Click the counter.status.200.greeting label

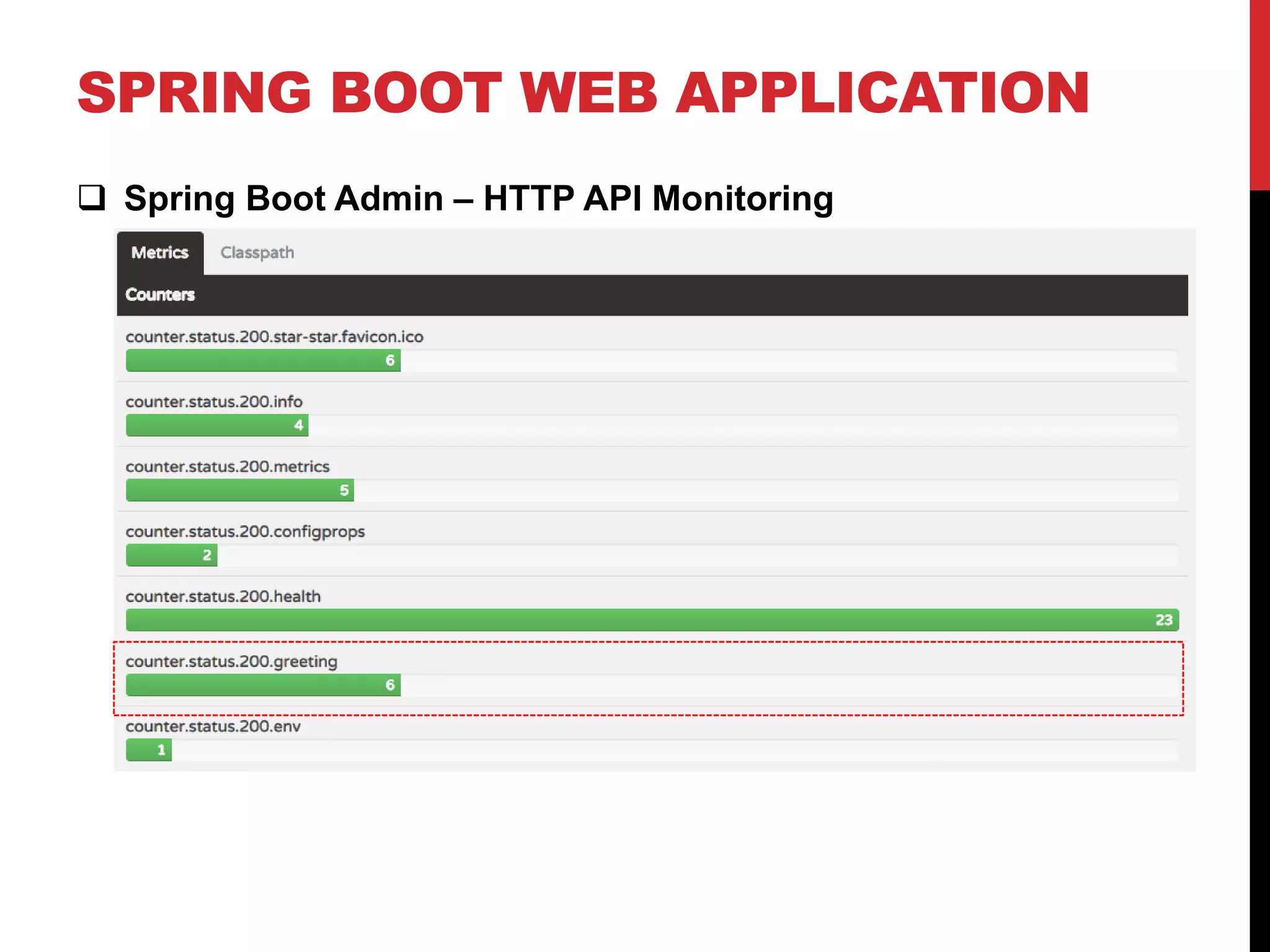(x=231, y=662)
